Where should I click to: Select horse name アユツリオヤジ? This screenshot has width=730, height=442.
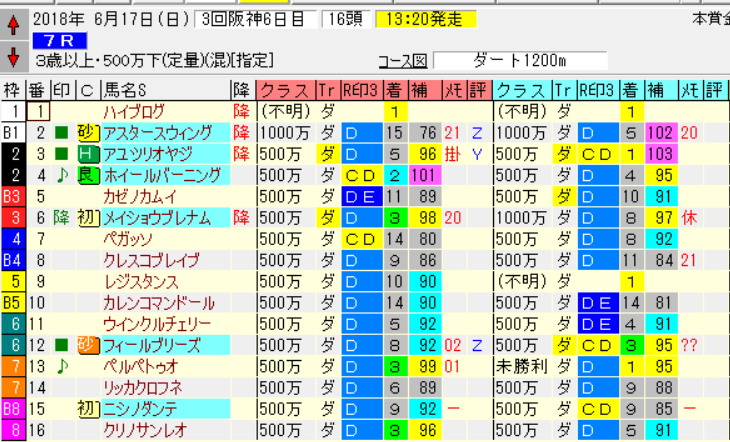(x=149, y=154)
